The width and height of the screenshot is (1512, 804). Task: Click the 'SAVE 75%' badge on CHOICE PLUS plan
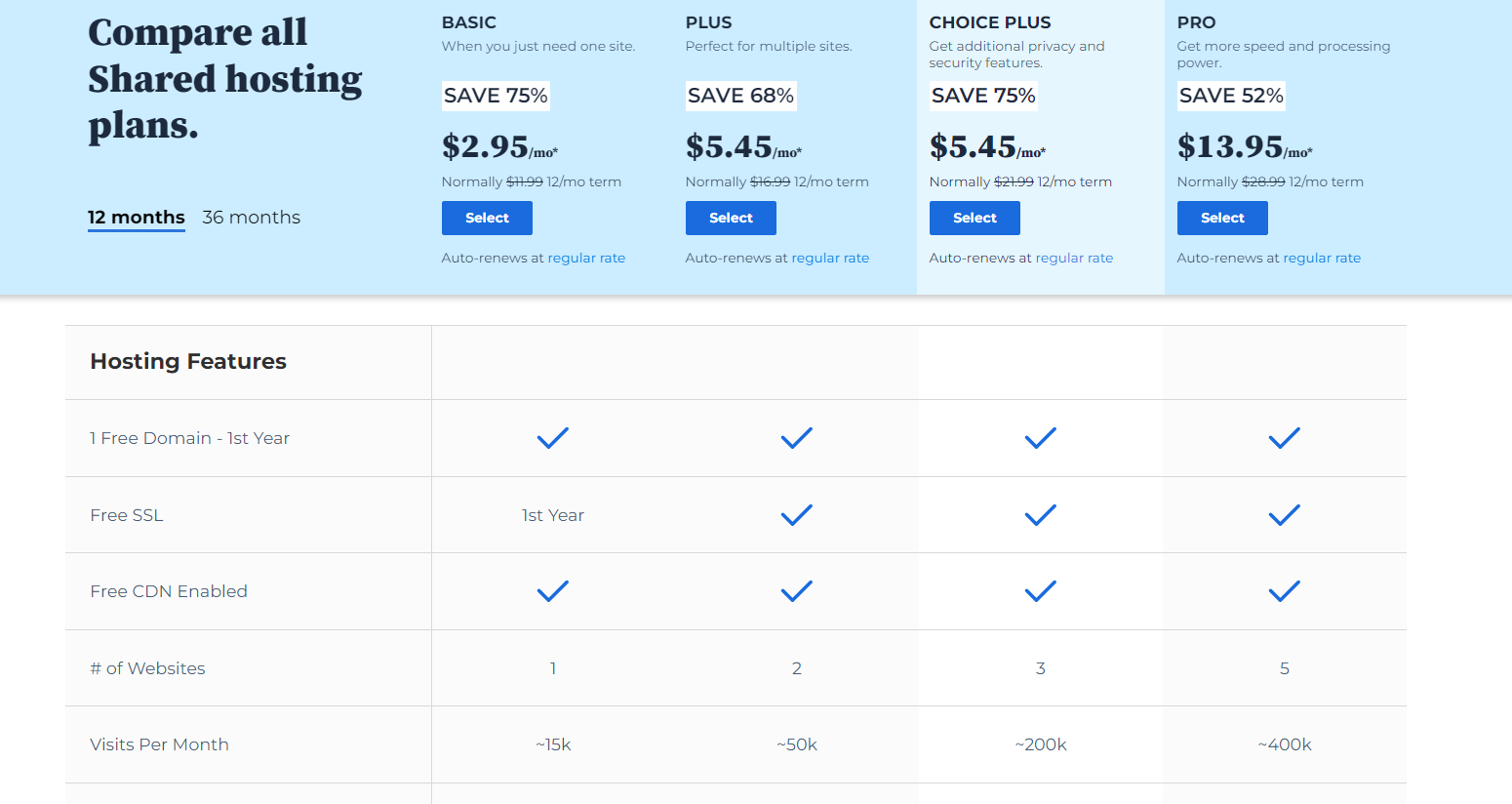983,96
